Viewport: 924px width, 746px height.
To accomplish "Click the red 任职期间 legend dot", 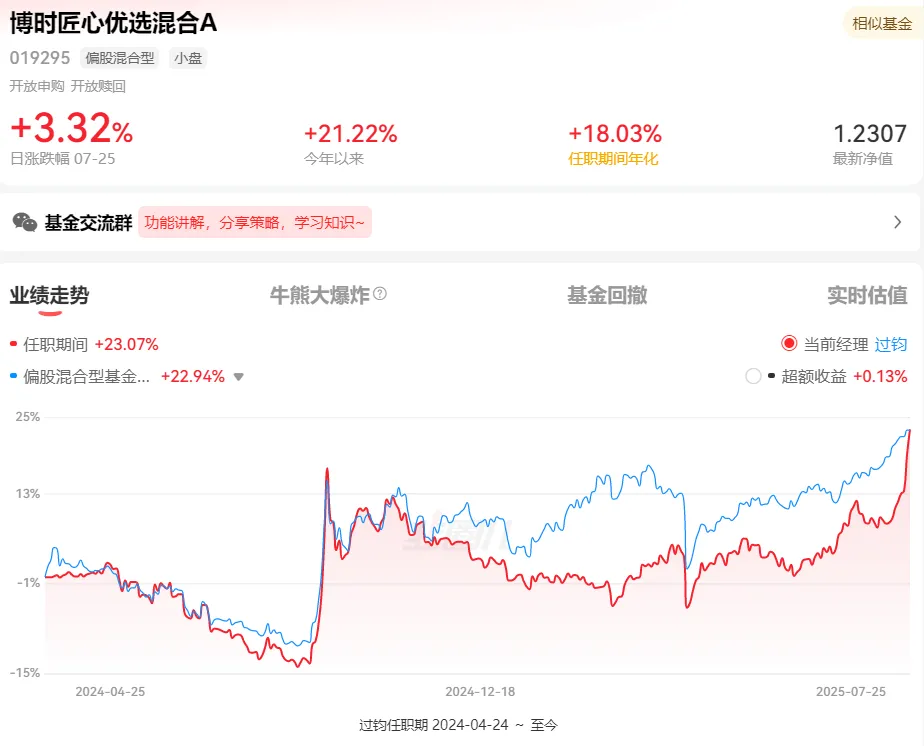I will (x=13, y=345).
